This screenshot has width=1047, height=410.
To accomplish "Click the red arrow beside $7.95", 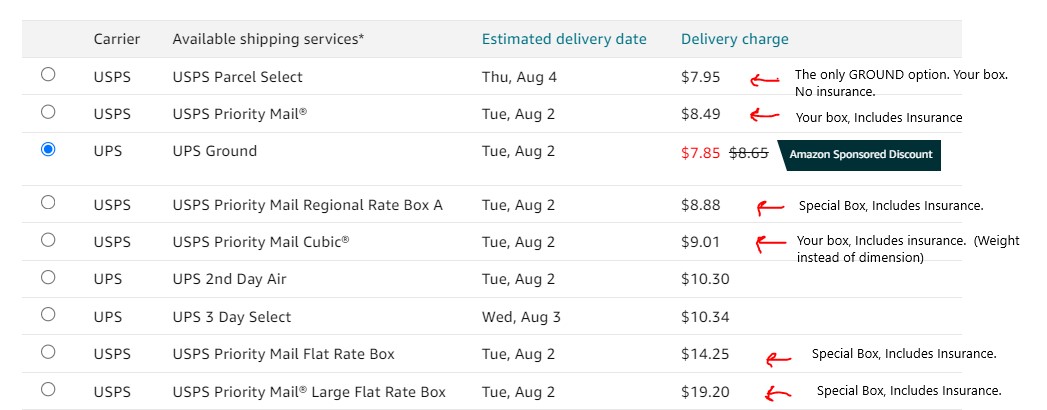I will 765,80.
